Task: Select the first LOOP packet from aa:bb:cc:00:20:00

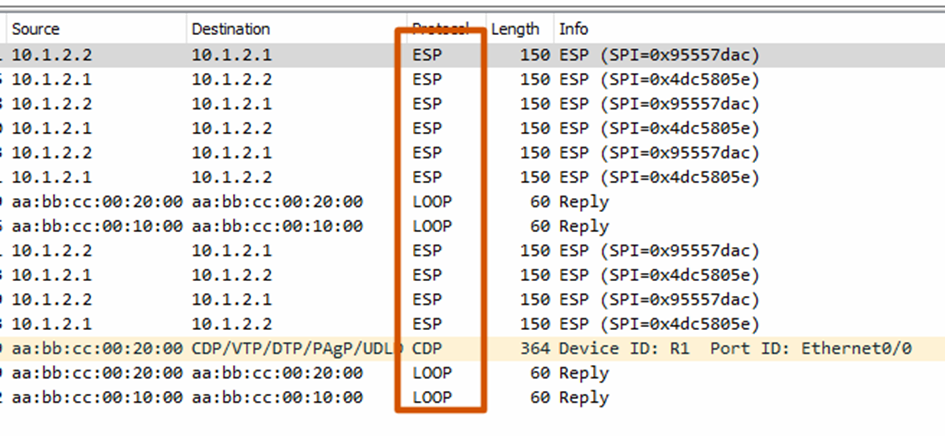Action: pyautogui.click(x=300, y=202)
